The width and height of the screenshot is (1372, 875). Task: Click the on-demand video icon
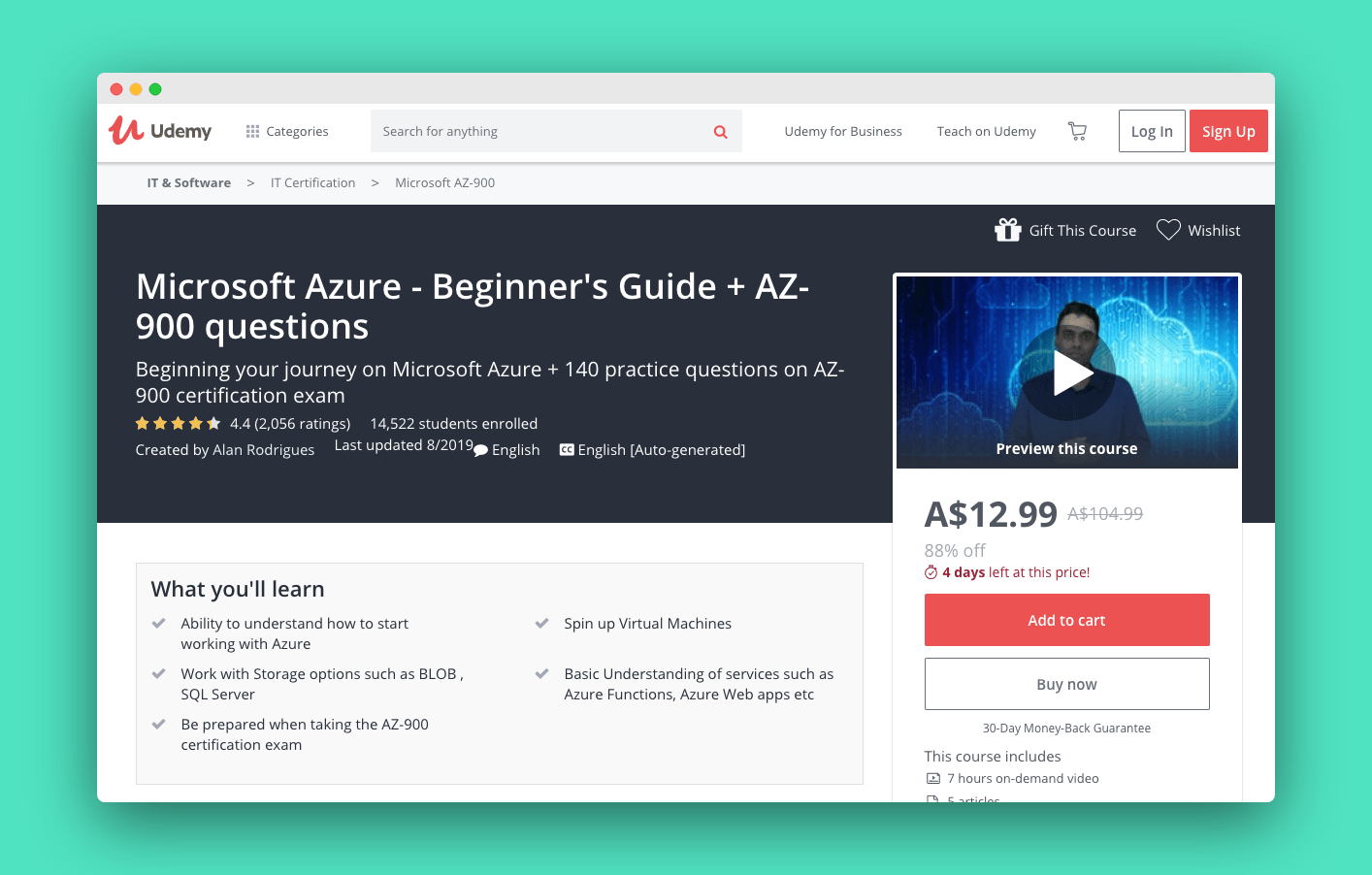click(x=933, y=778)
